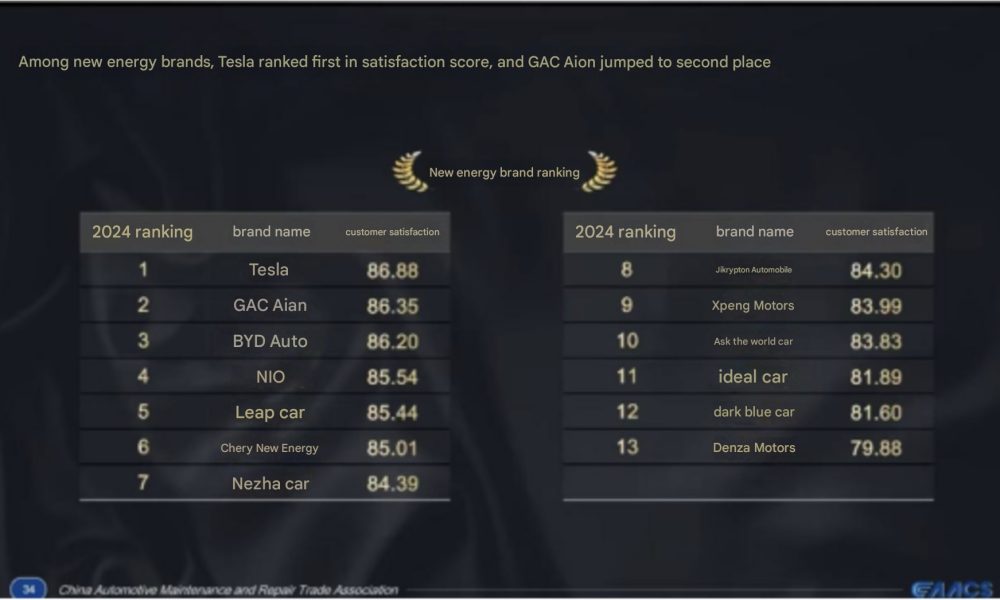Click the New energy brand ranking title
This screenshot has width=1000, height=600.
click(504, 172)
